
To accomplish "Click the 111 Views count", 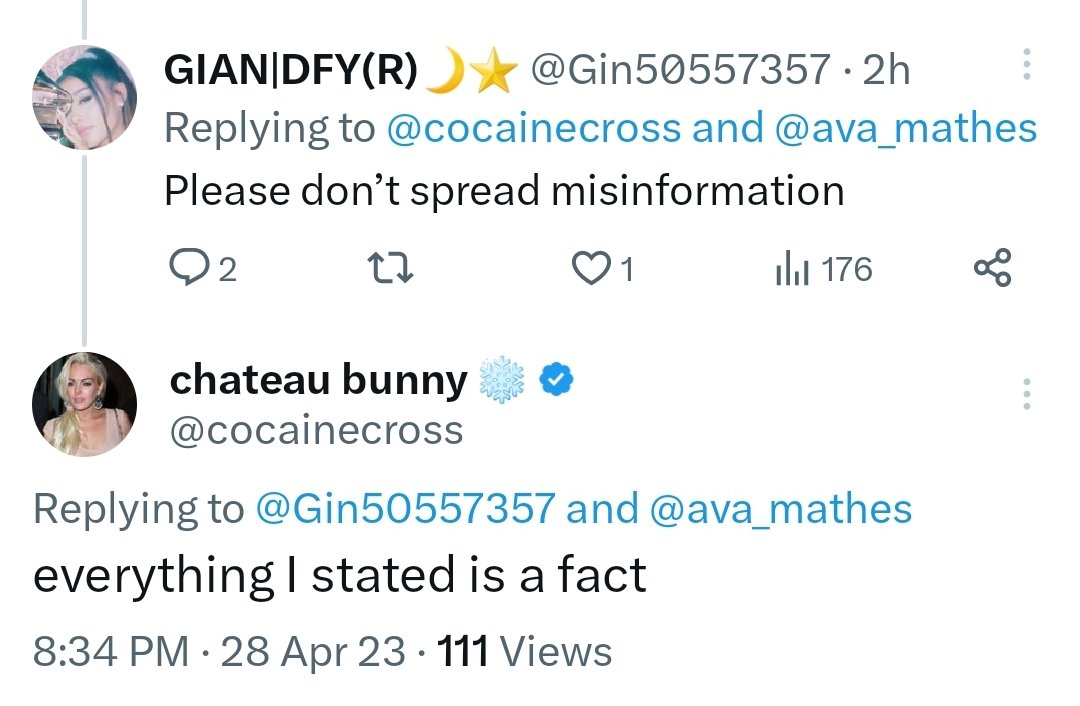I will [524, 652].
